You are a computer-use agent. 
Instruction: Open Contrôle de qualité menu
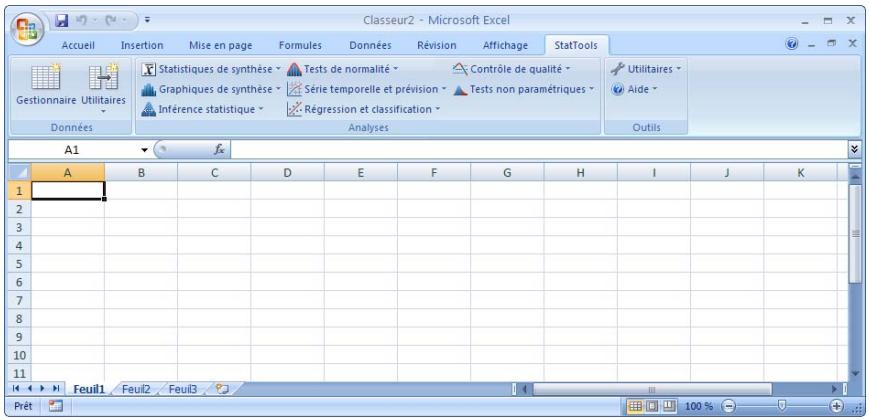click(x=511, y=69)
